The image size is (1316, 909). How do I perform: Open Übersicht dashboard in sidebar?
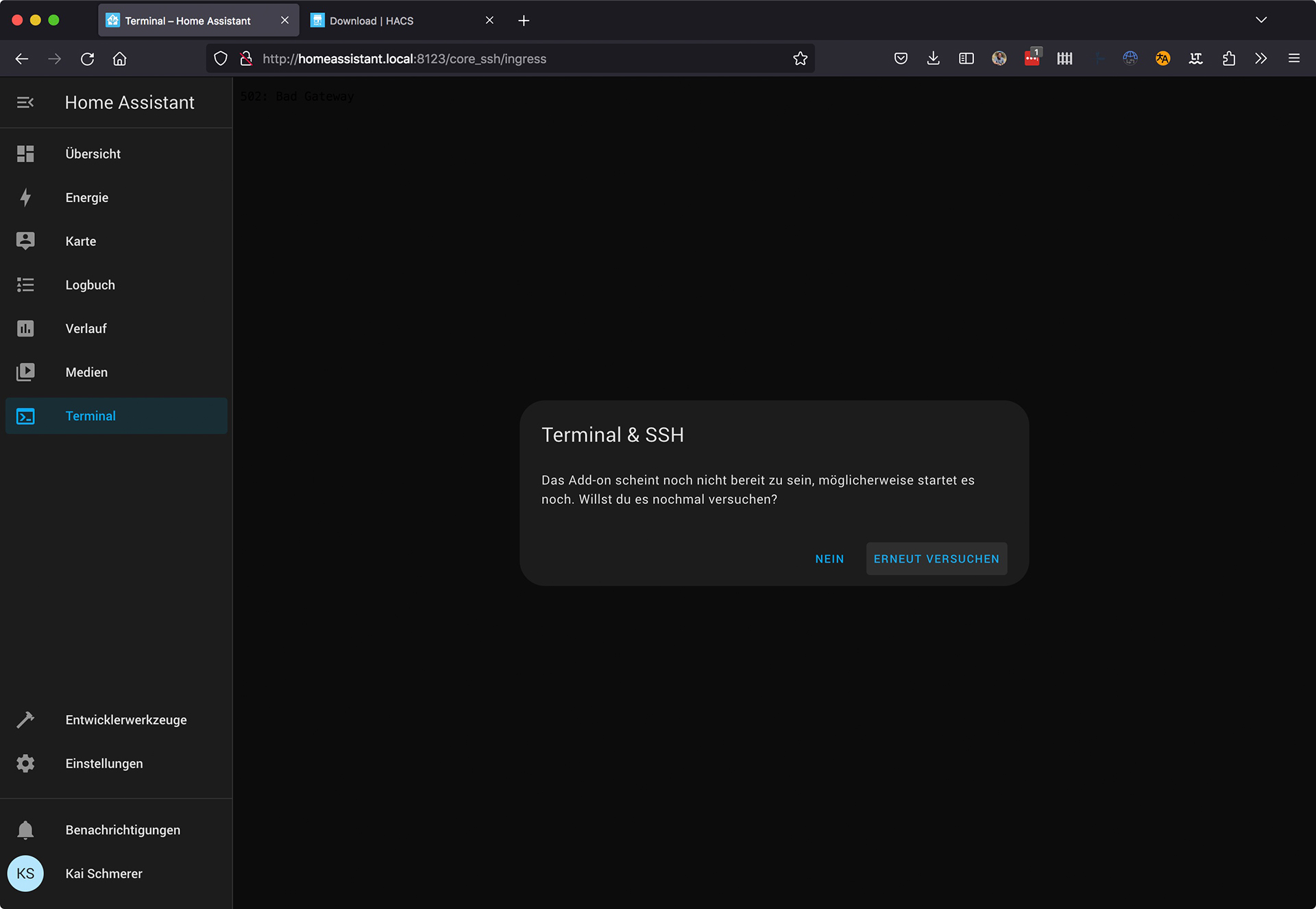93,154
